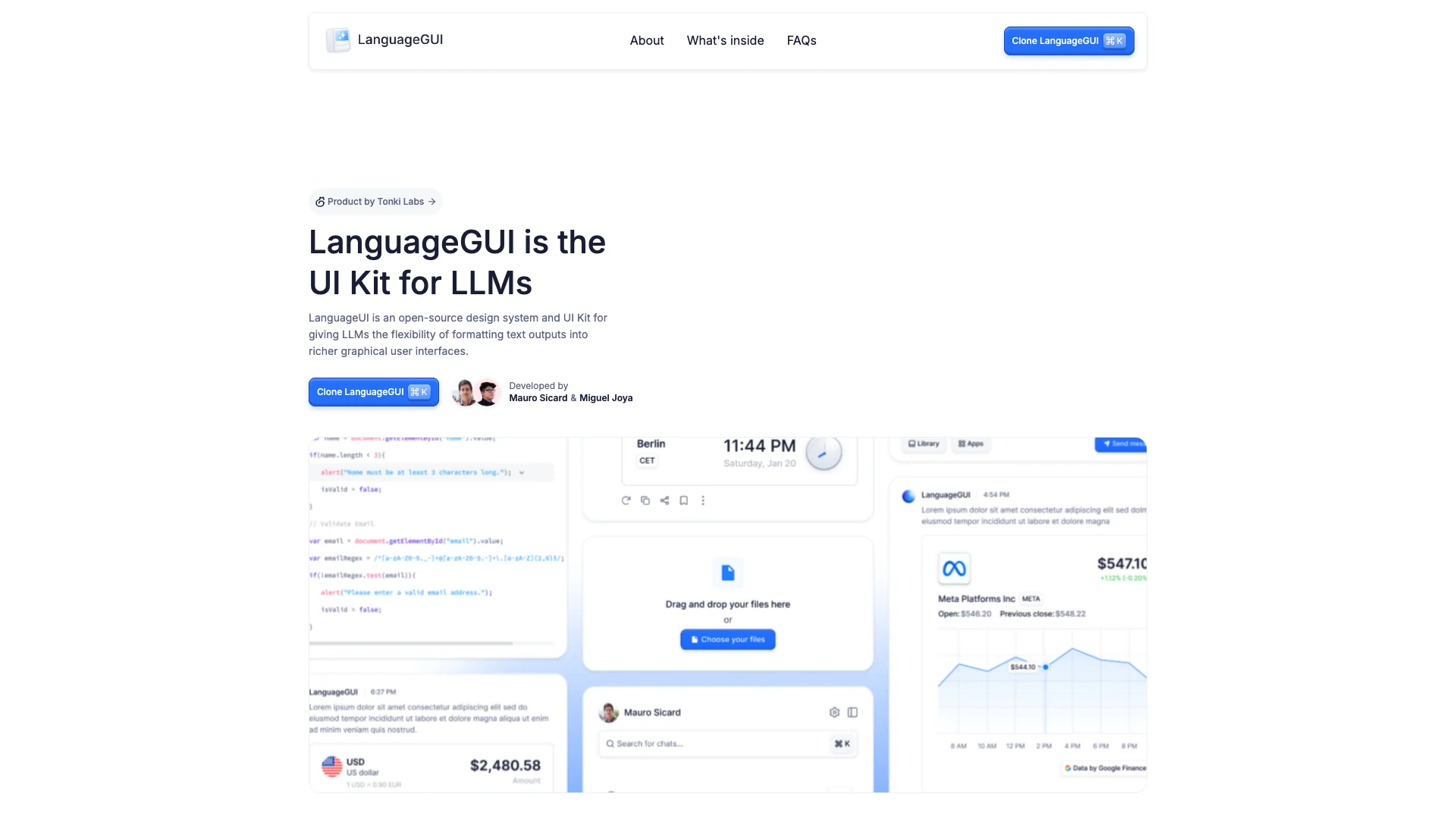Click Clone LanguageGUI button in navbar
The height and width of the screenshot is (819, 1456).
[x=1069, y=41]
